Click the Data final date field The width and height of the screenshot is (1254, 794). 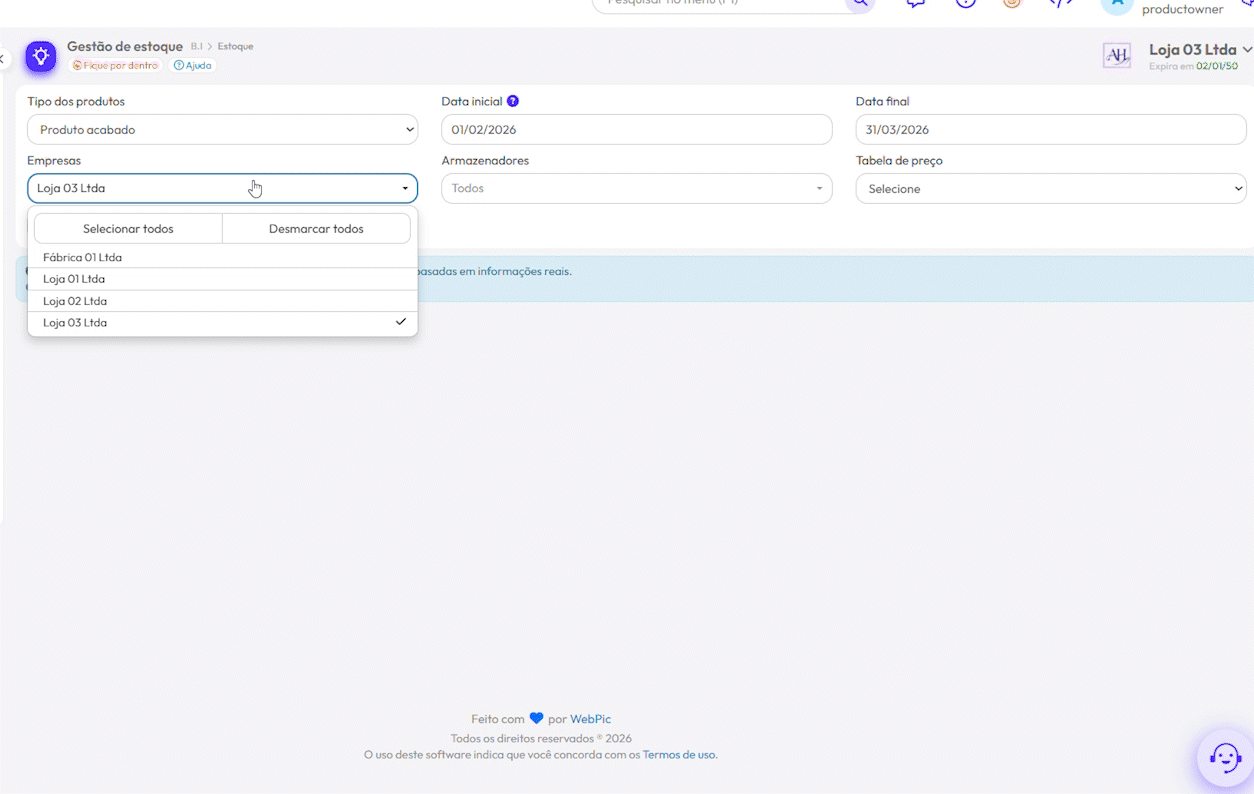(x=1051, y=129)
